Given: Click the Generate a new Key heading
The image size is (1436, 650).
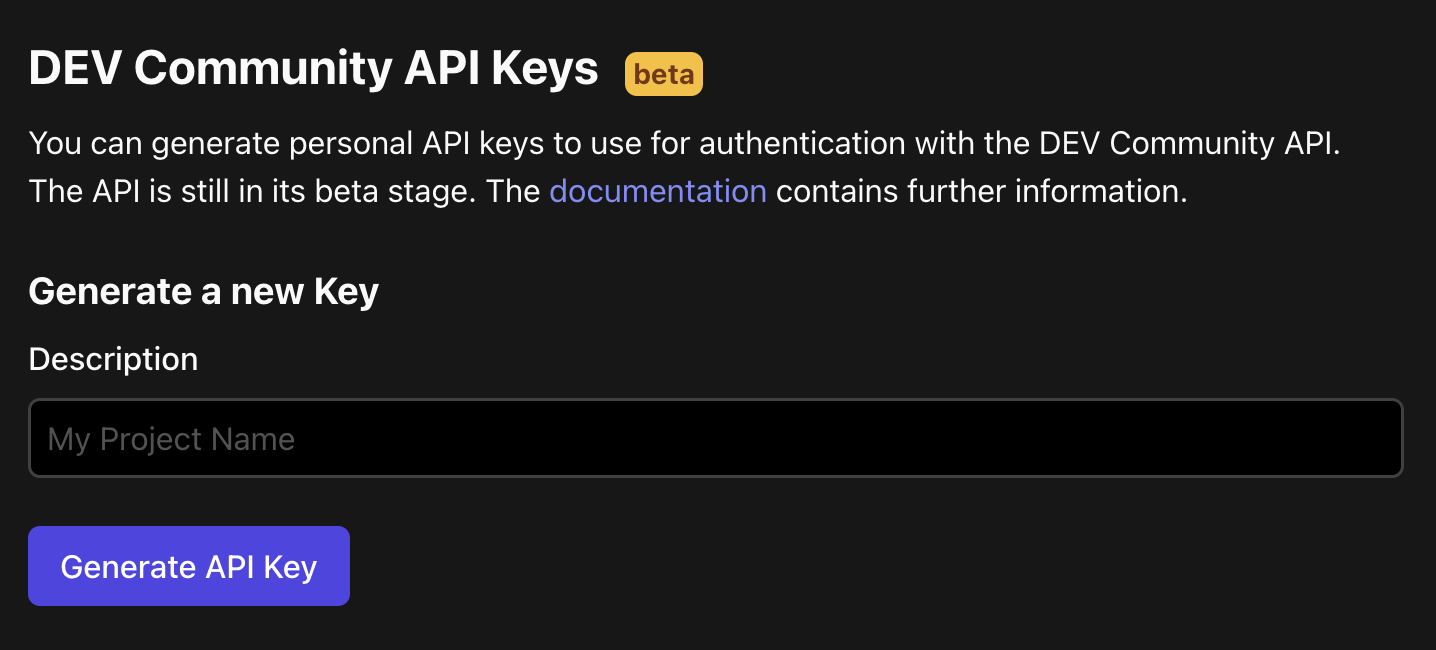Looking at the screenshot, I should [203, 291].
